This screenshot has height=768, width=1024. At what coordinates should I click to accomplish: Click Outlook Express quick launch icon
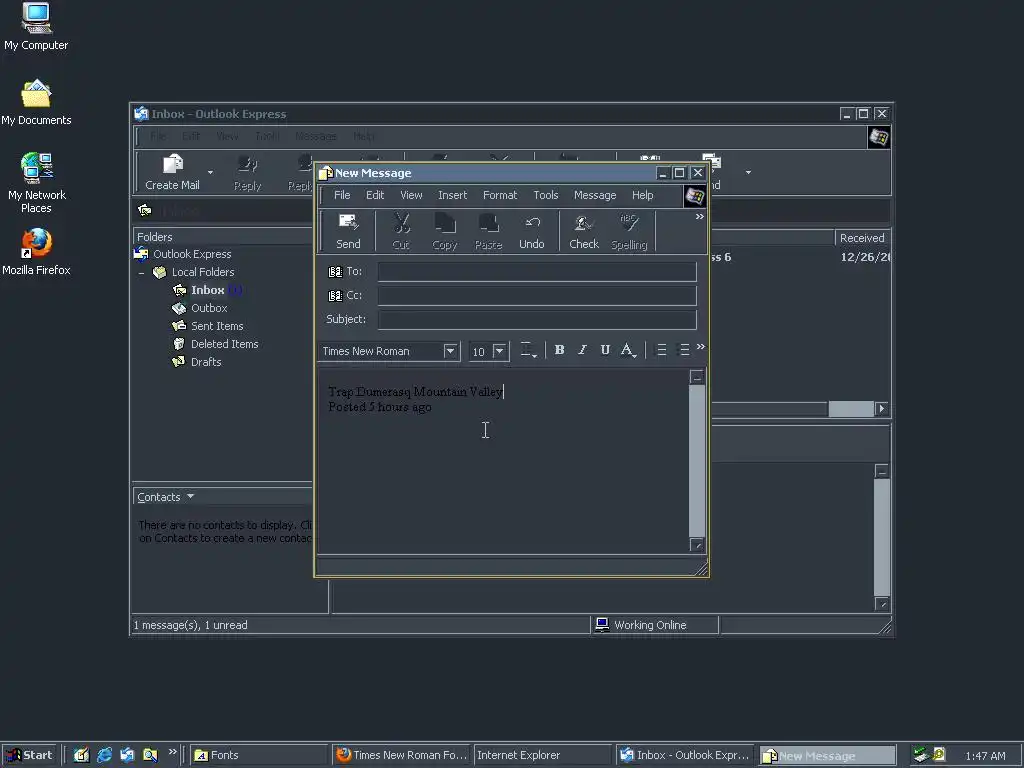(127, 755)
